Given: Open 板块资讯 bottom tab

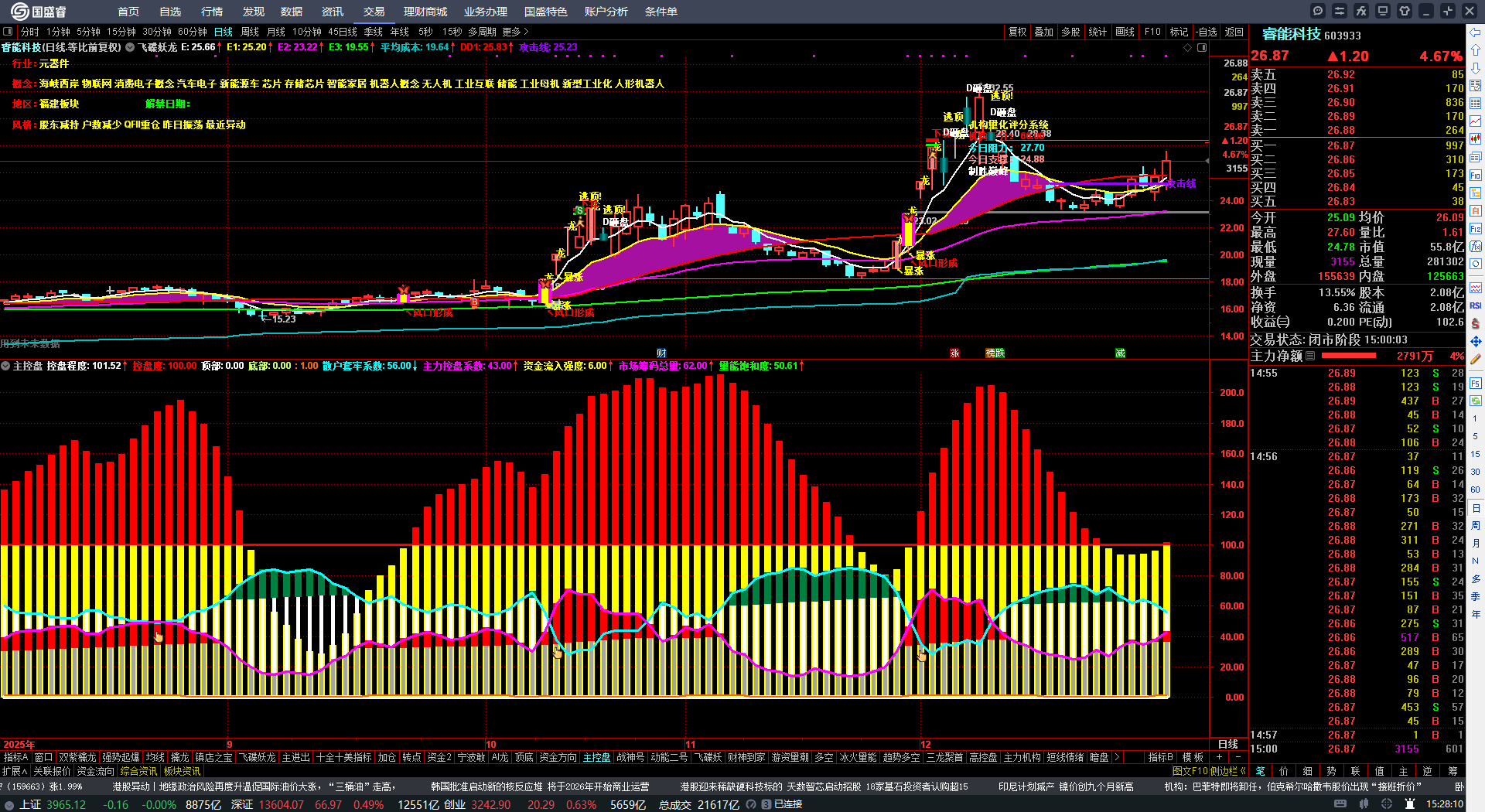Looking at the screenshot, I should point(182,771).
